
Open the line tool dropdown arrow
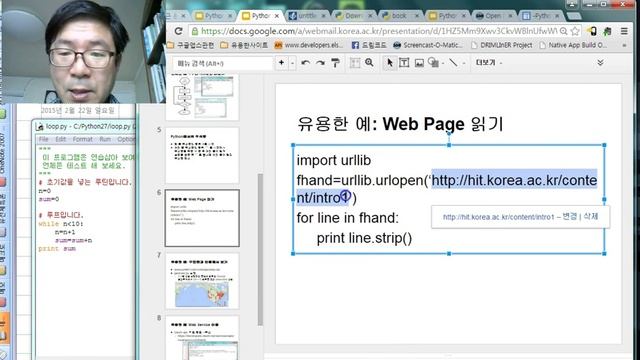click(x=464, y=63)
